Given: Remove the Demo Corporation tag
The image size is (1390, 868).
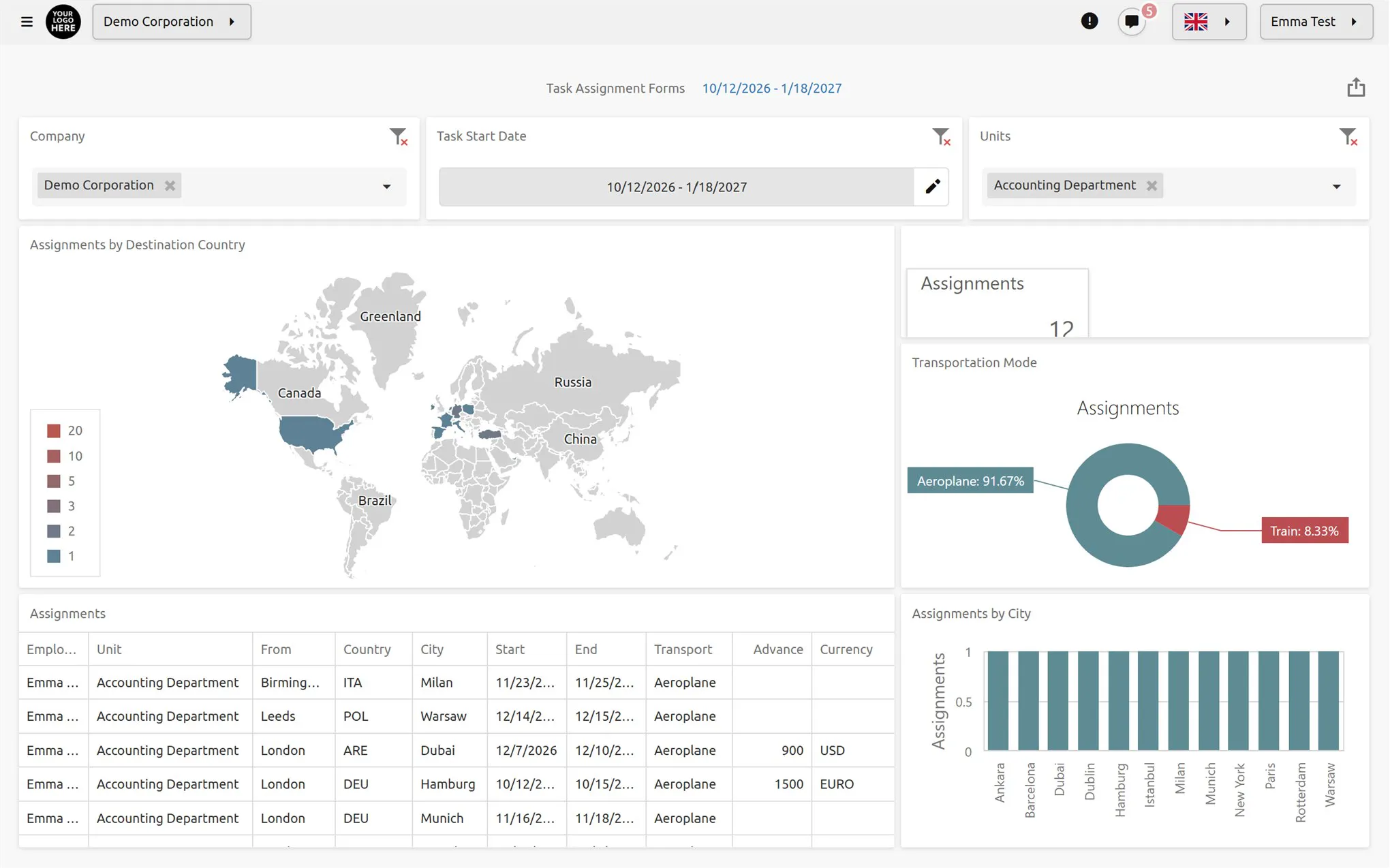Looking at the screenshot, I should (170, 185).
